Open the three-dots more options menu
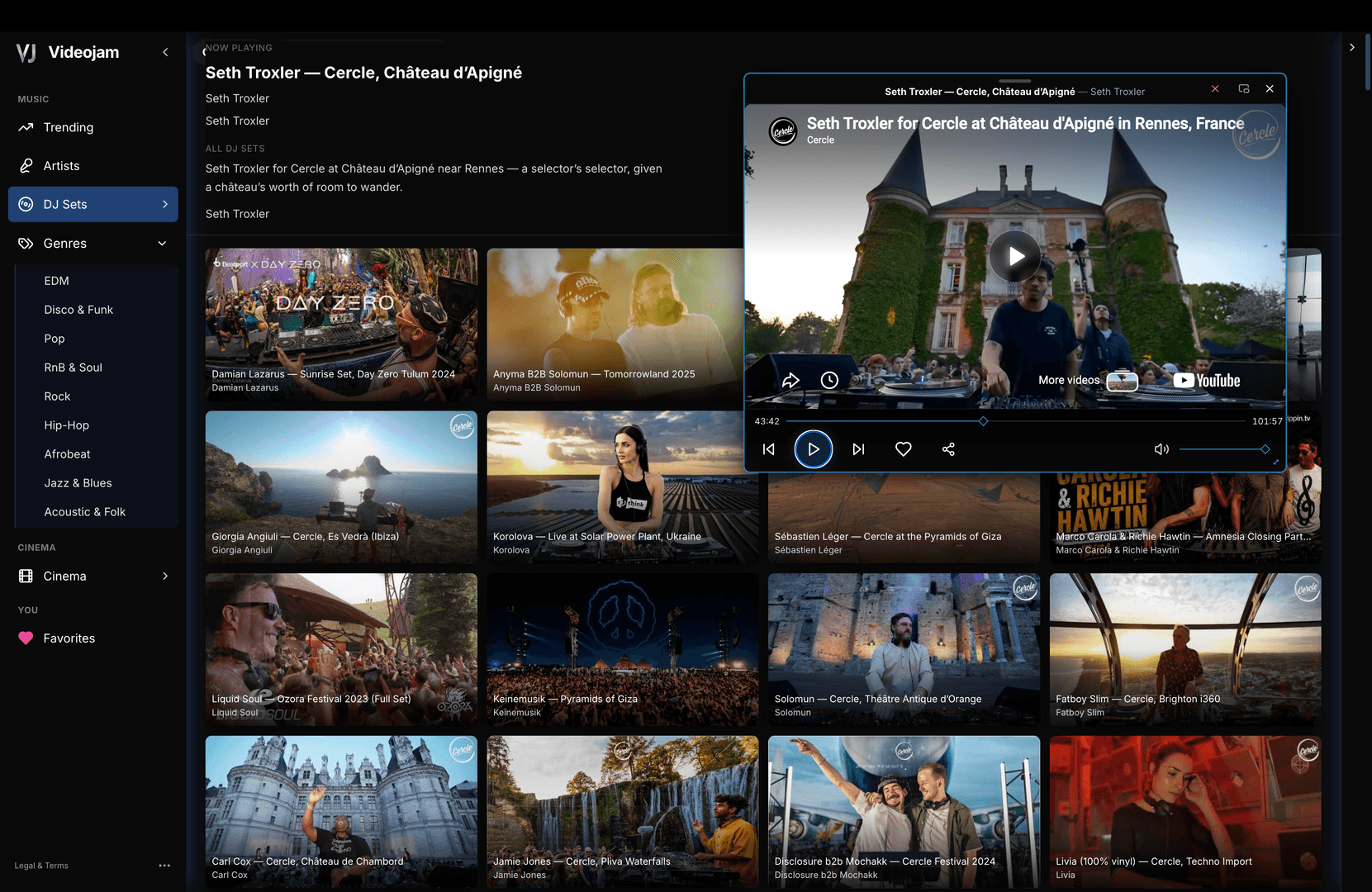The height and width of the screenshot is (892, 1372). click(164, 866)
